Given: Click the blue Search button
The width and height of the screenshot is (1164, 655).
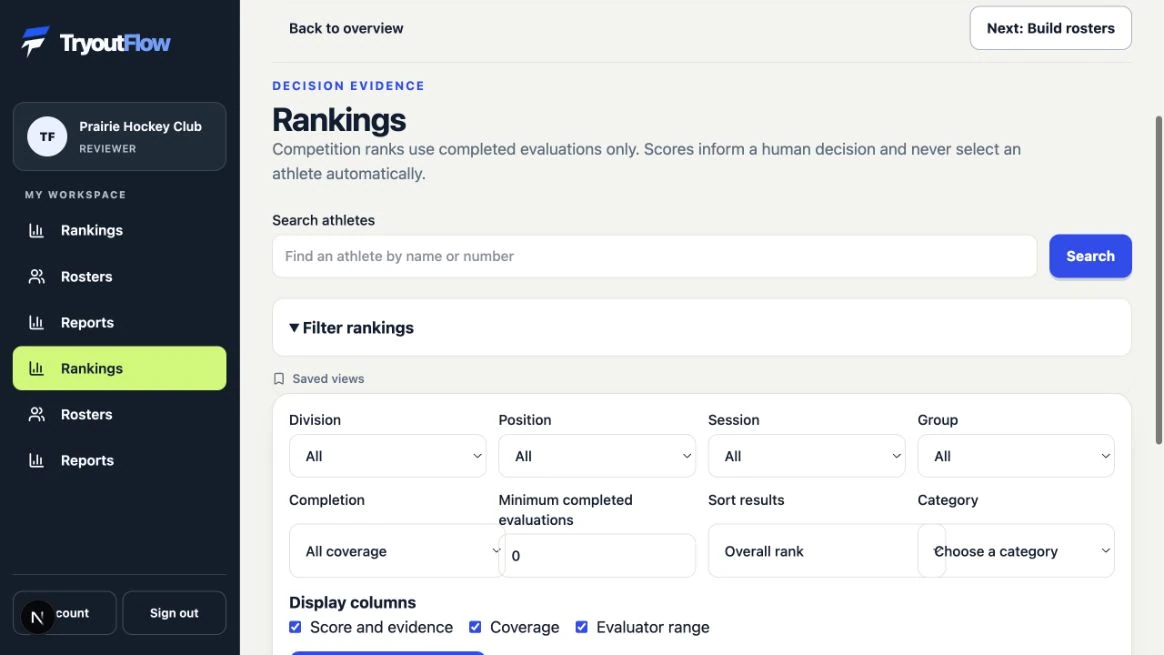Looking at the screenshot, I should [1090, 256].
